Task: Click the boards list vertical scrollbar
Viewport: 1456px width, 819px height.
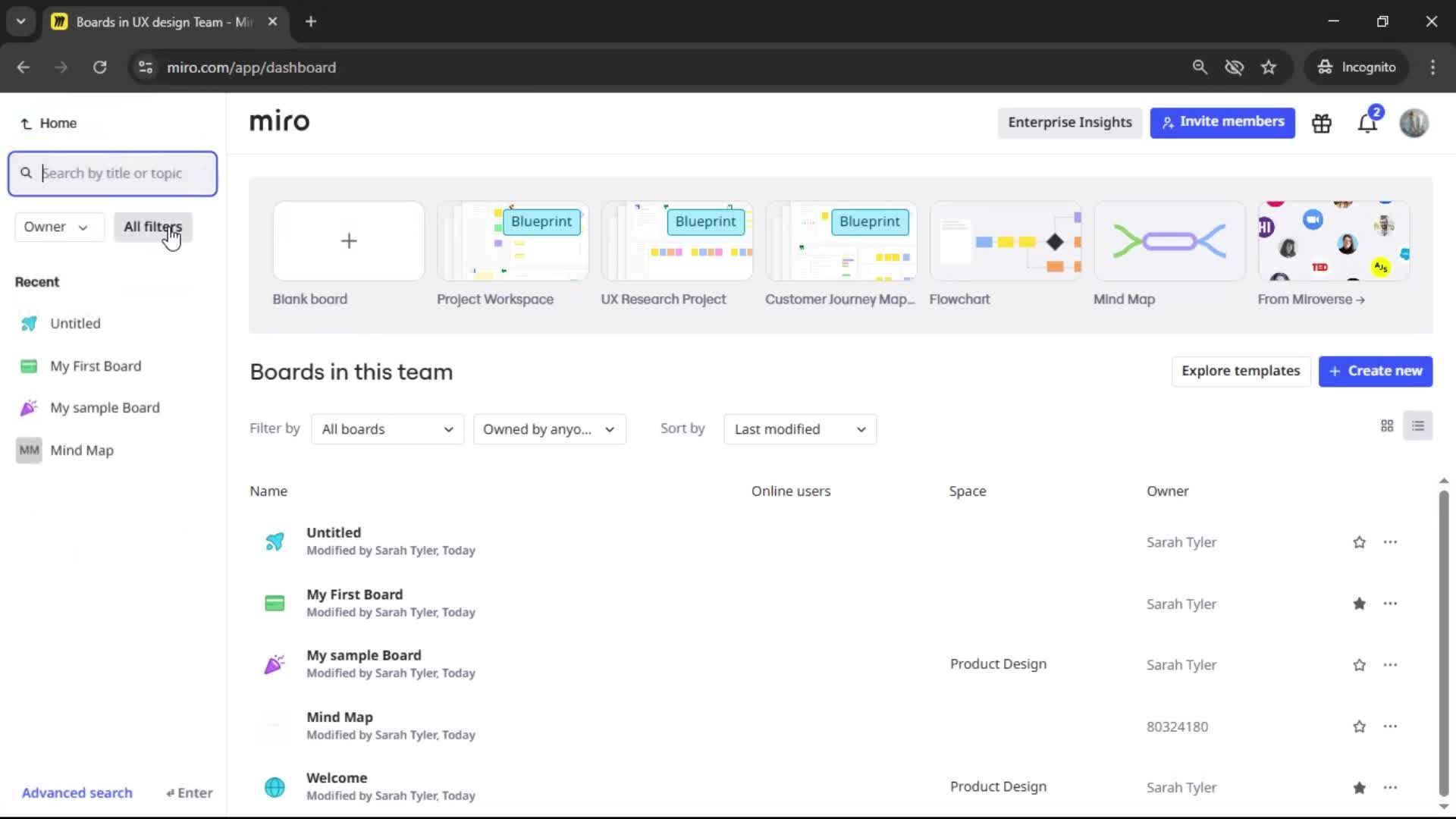Action: (x=1443, y=645)
